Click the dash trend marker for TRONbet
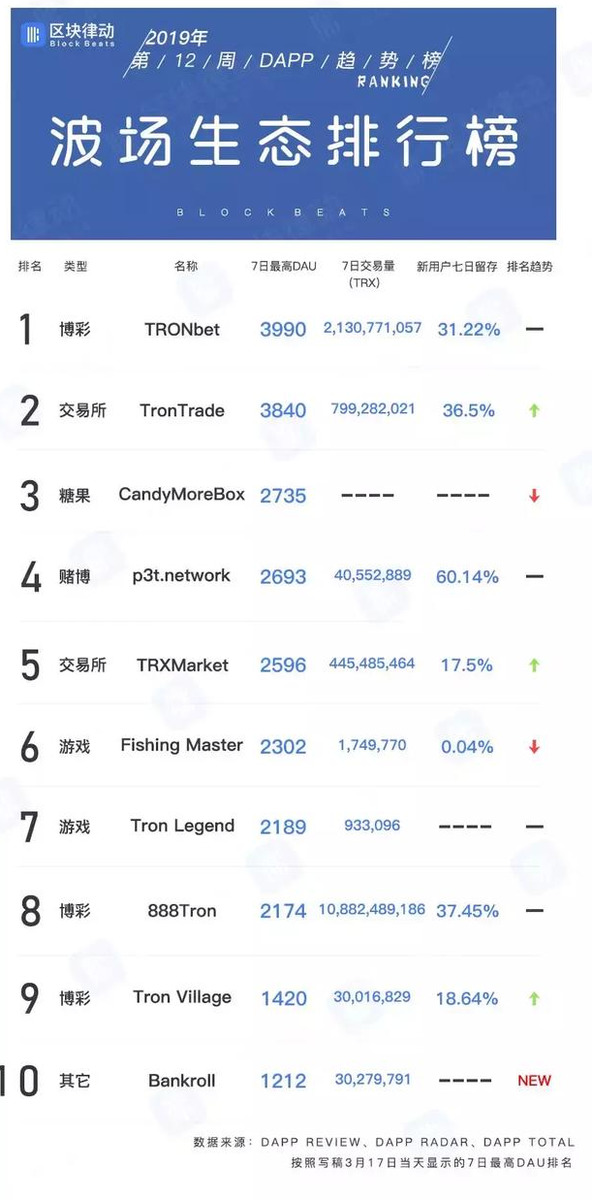 [534, 328]
